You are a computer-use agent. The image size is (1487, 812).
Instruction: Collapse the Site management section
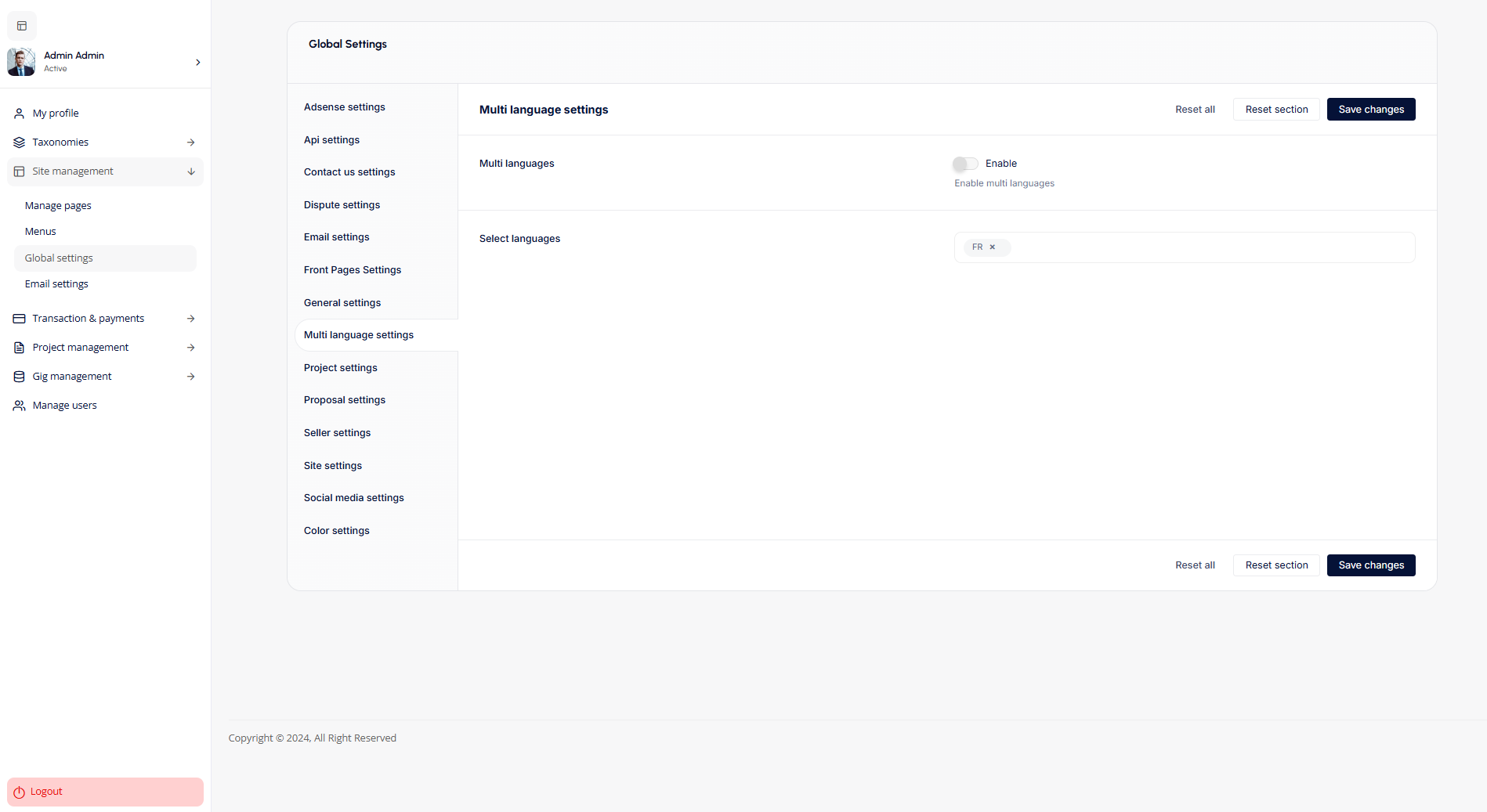[190, 171]
